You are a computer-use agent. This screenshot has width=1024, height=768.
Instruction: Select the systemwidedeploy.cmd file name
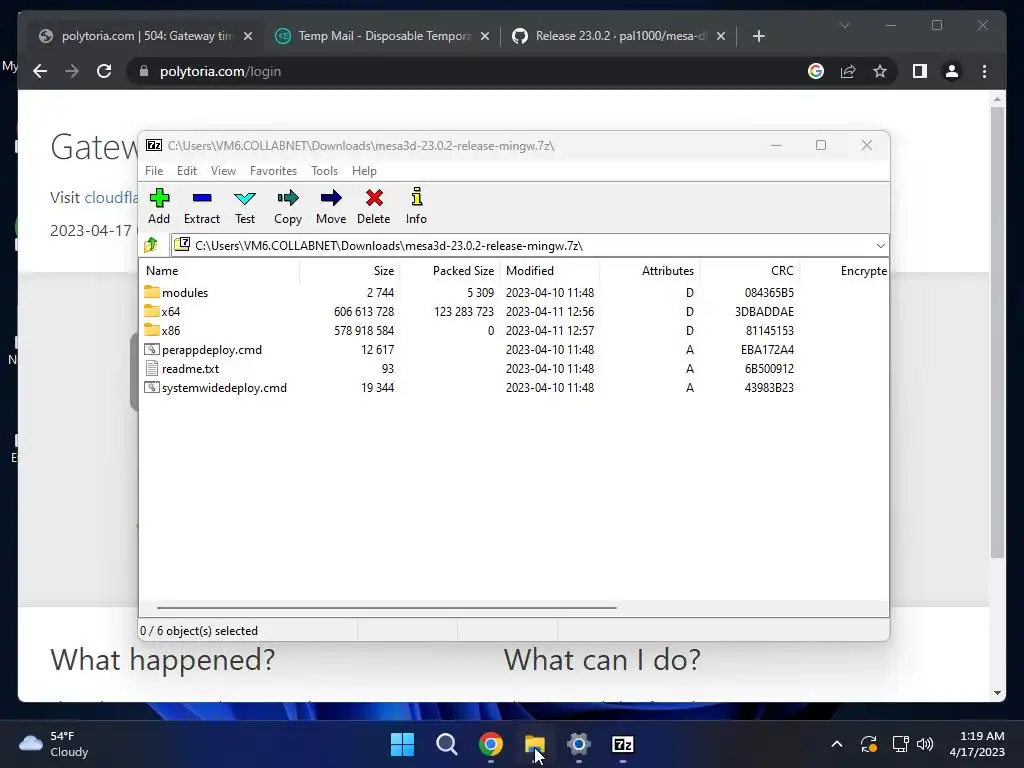click(224, 387)
